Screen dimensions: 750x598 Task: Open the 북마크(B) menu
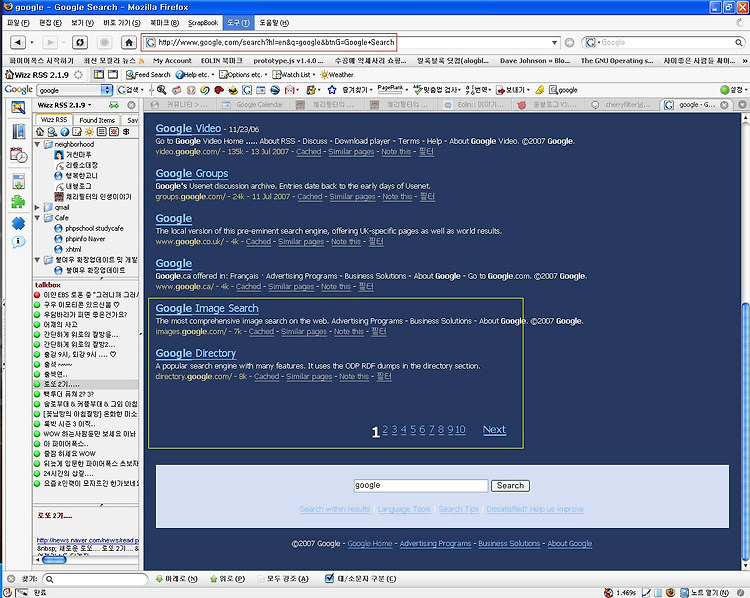click(164, 22)
